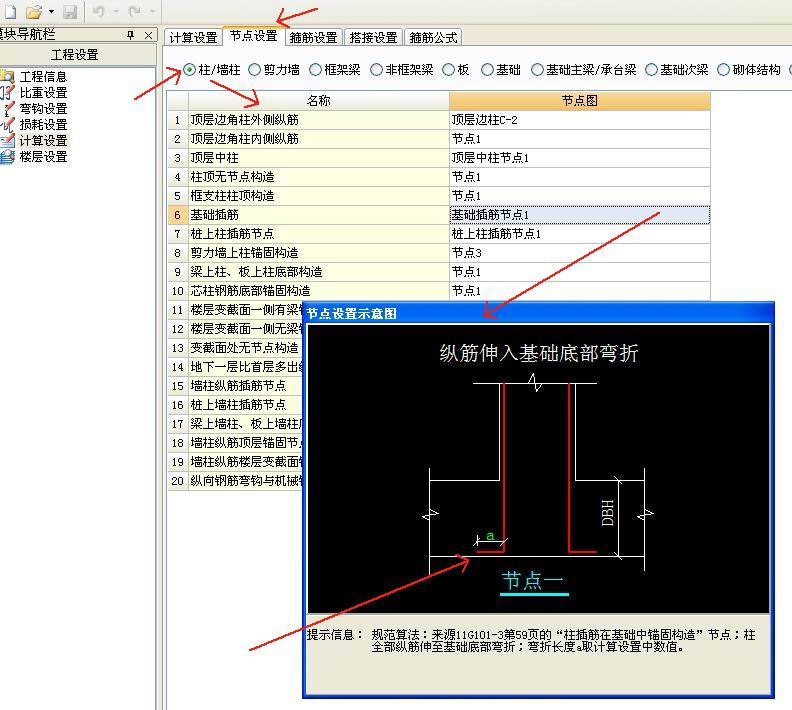
Task: Click the 节点图 column header
Action: tap(580, 100)
